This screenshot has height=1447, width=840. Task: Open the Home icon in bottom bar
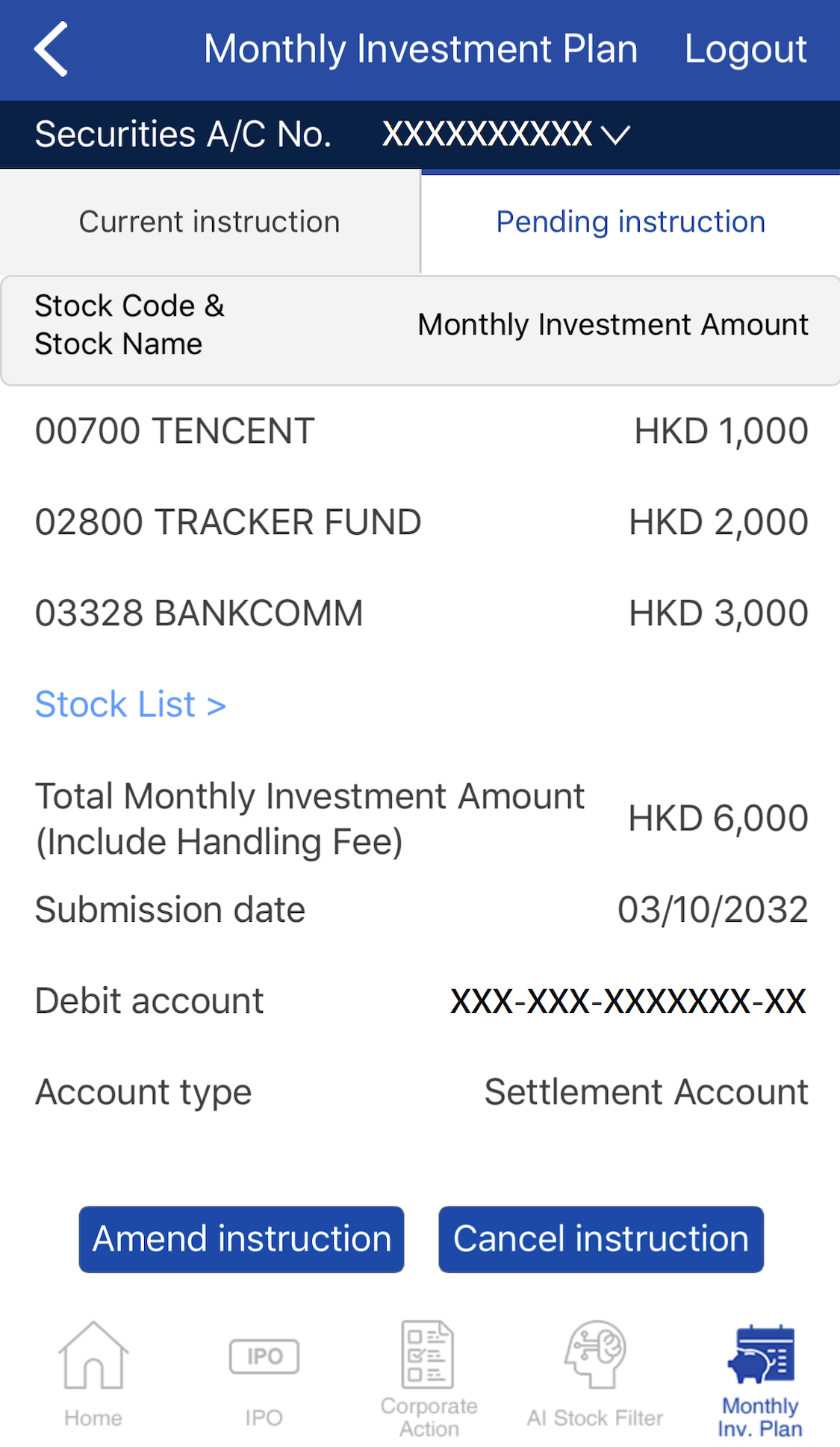pyautogui.click(x=93, y=1354)
